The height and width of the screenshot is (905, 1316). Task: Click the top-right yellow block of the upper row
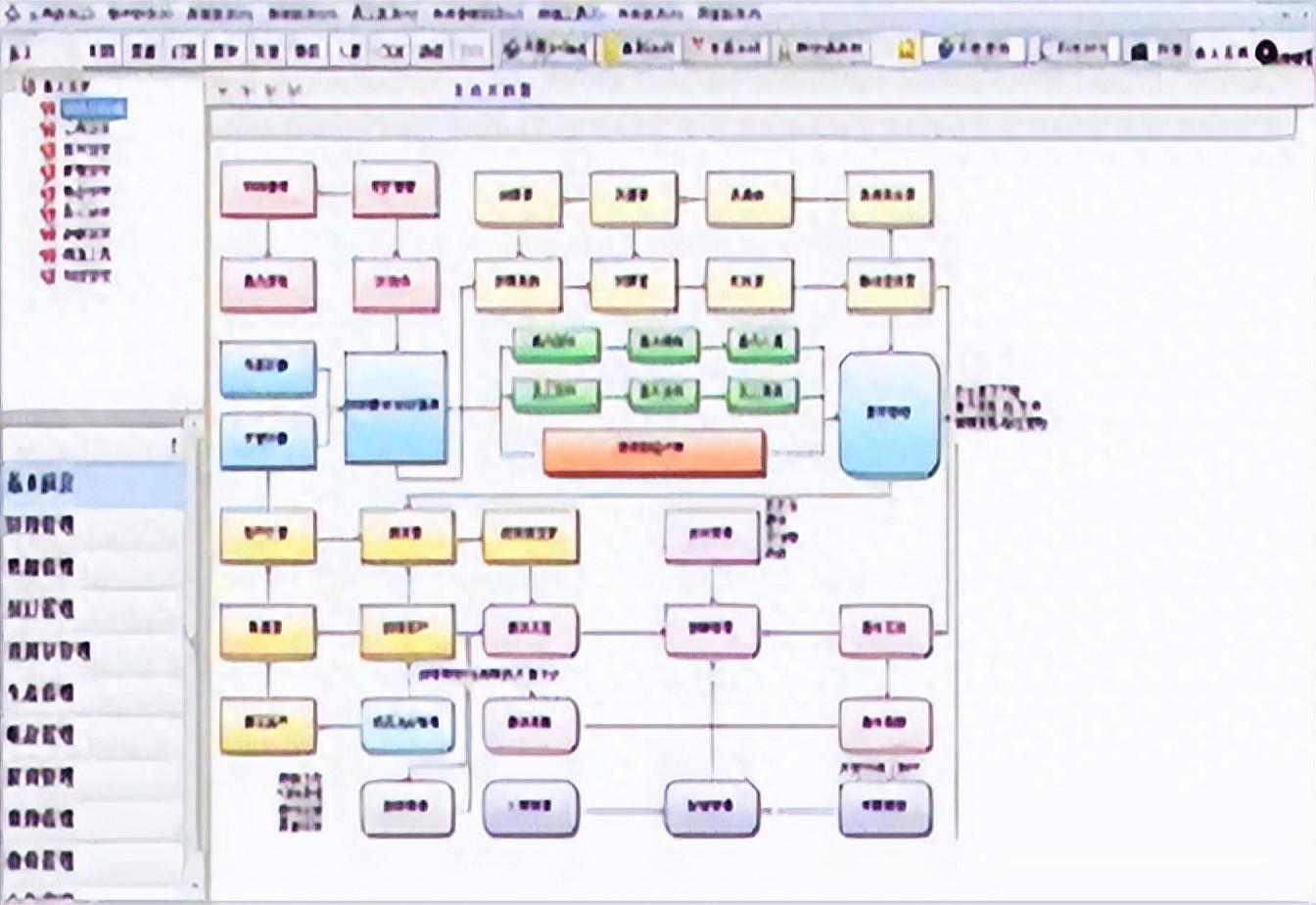[889, 198]
